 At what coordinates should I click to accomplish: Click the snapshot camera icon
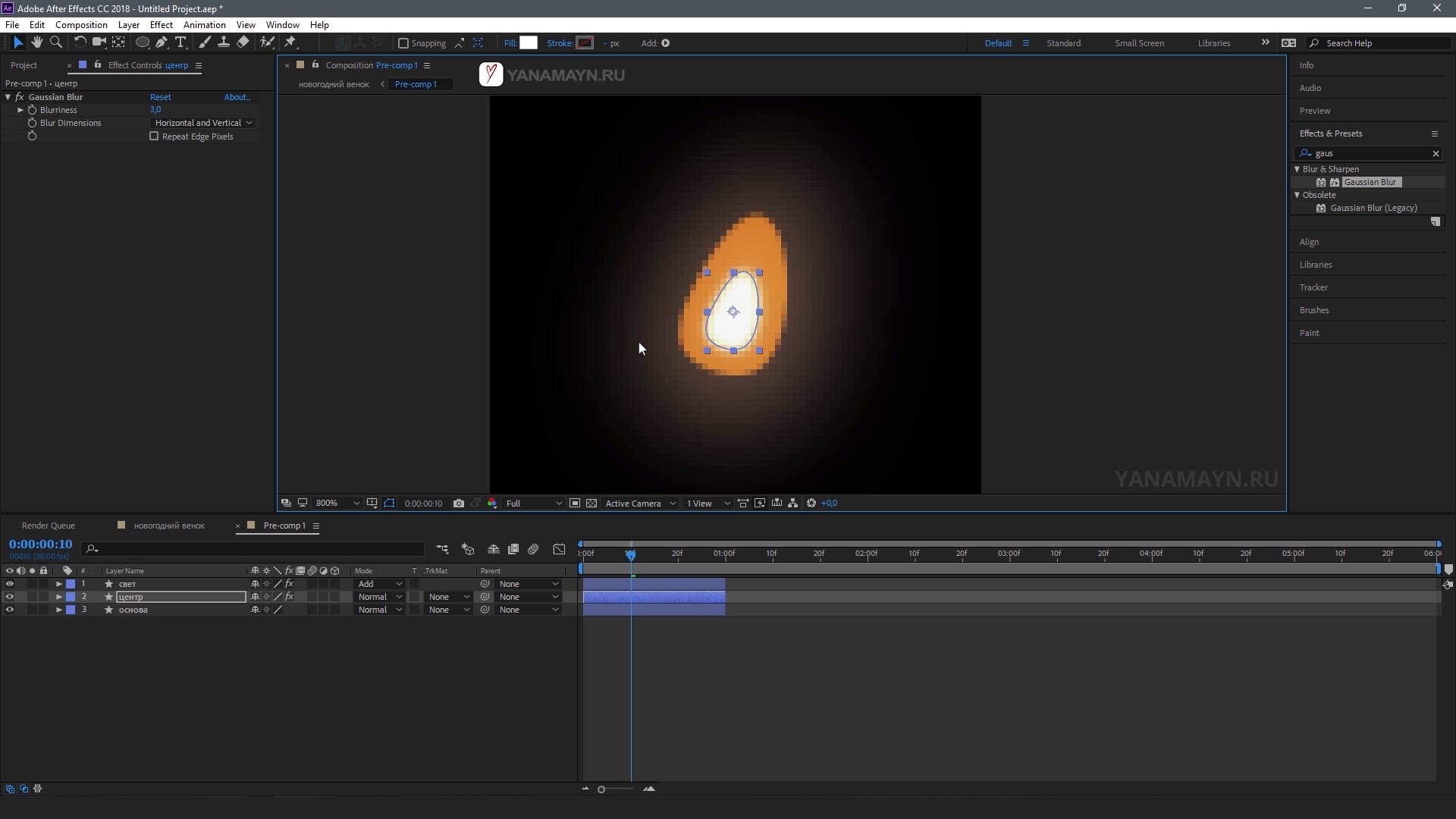(x=458, y=504)
